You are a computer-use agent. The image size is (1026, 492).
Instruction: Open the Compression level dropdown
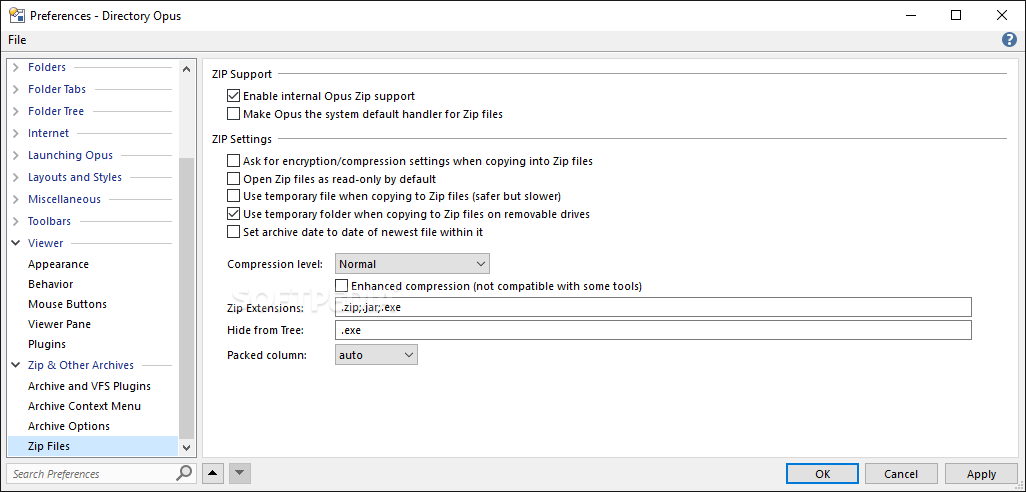(x=412, y=264)
